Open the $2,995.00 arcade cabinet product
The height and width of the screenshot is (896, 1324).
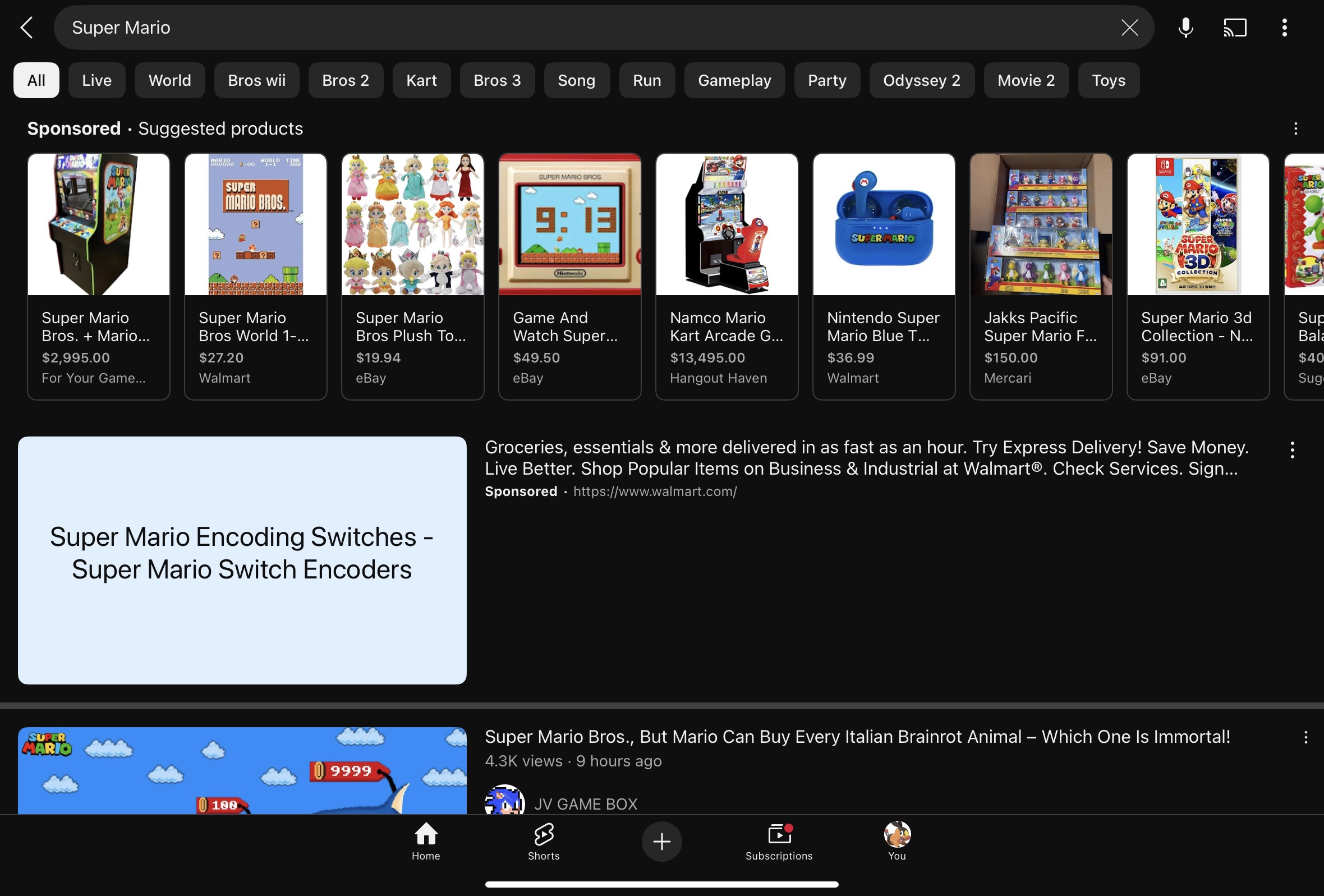coord(99,276)
